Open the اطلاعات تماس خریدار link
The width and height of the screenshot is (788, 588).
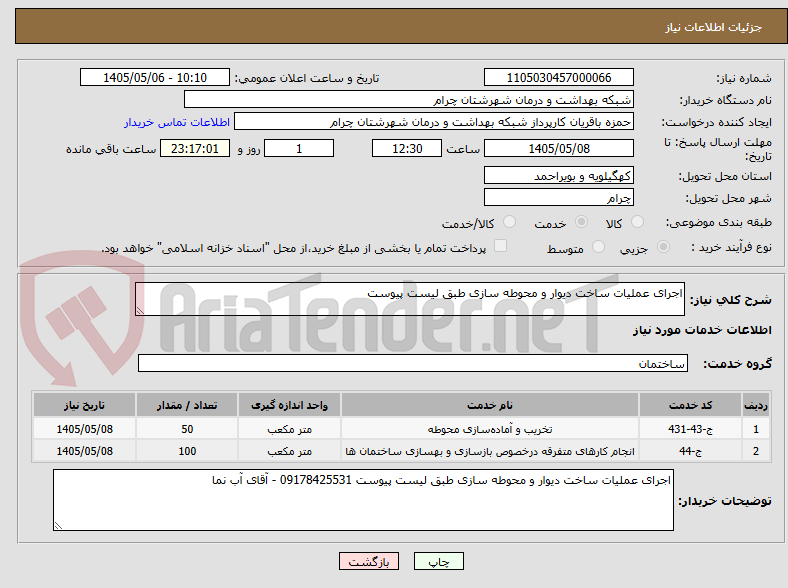[177, 122]
